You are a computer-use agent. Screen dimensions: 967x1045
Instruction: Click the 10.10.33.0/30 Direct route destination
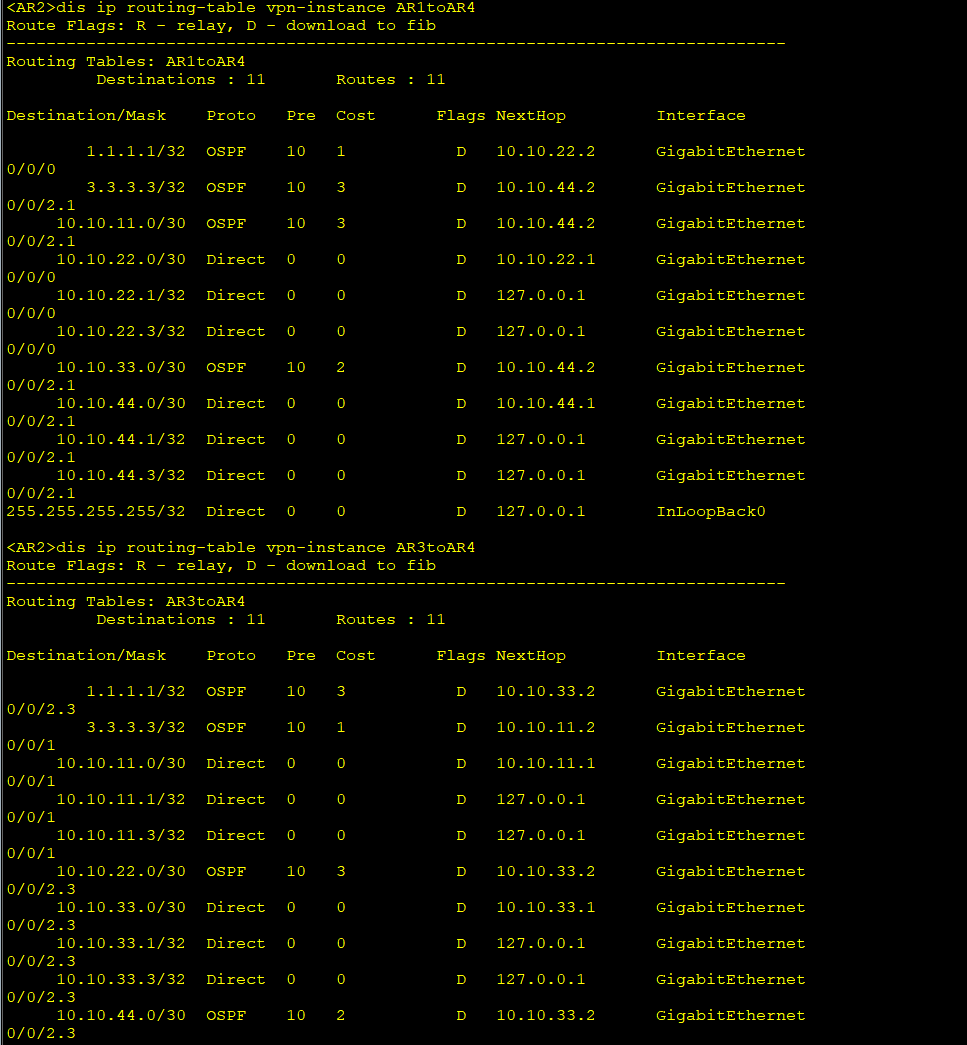coord(121,908)
